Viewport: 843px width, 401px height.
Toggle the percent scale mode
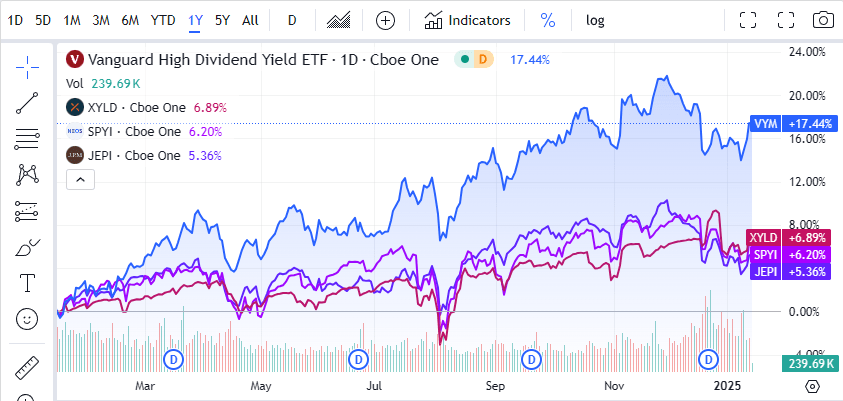coord(547,20)
